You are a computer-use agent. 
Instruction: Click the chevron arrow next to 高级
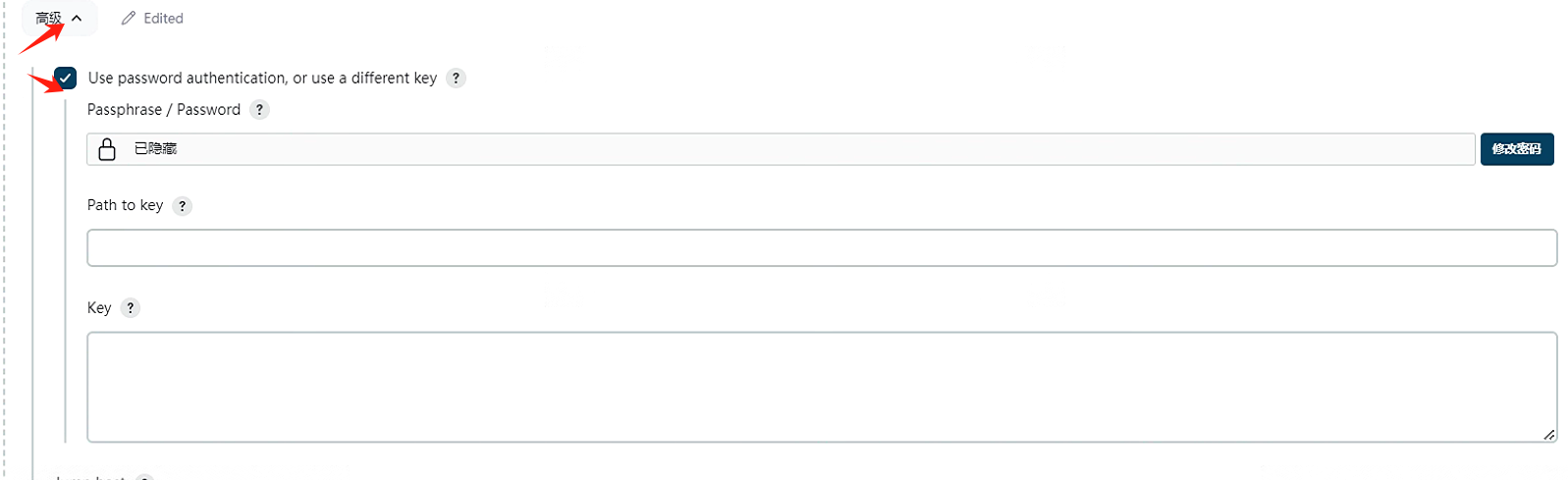point(77,19)
